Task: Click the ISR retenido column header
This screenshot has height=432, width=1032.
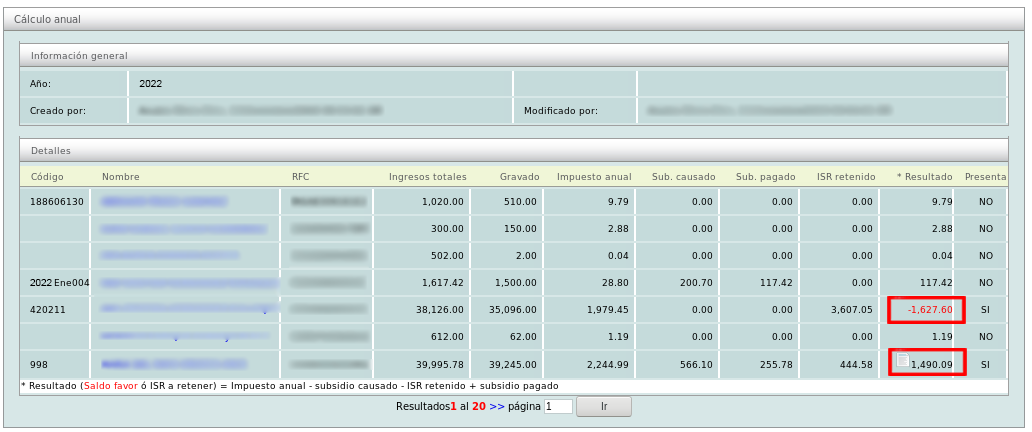Action: (845, 177)
